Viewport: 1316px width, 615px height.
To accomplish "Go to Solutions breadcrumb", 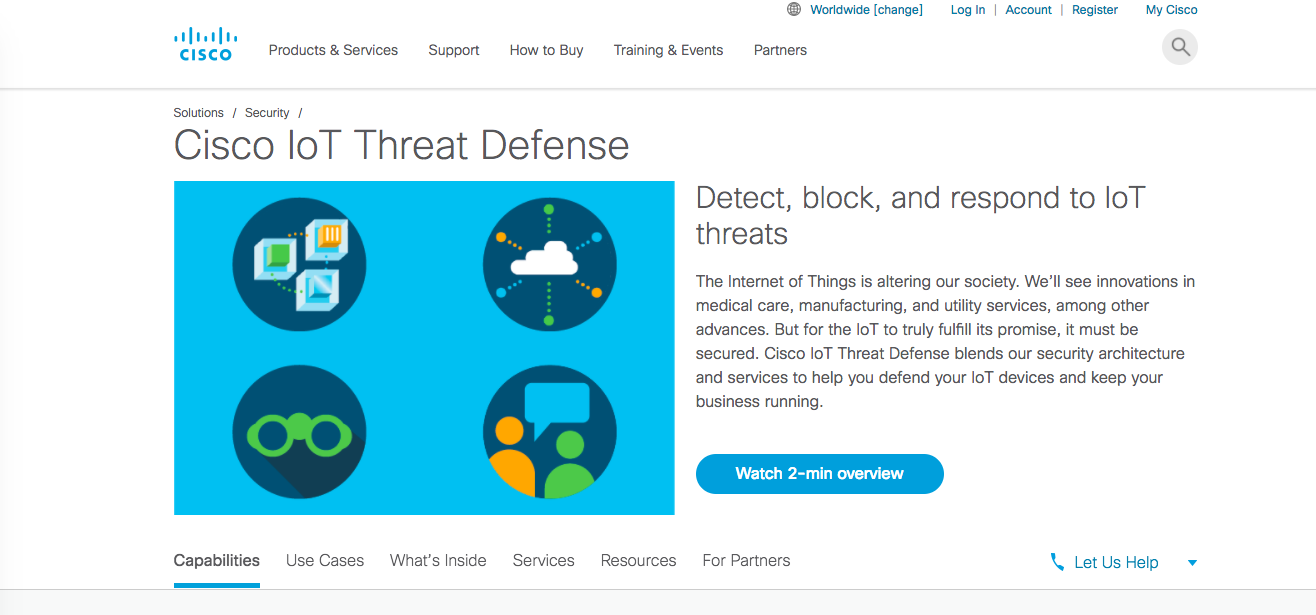I will point(199,113).
